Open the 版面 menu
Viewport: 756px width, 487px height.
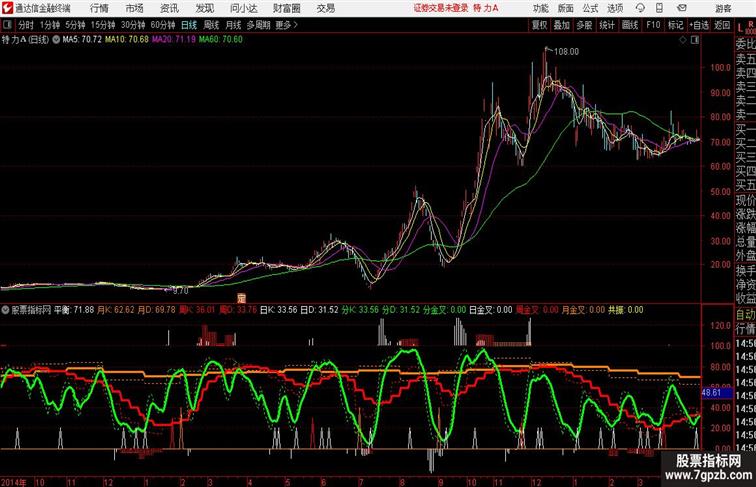pyautogui.click(x=566, y=8)
